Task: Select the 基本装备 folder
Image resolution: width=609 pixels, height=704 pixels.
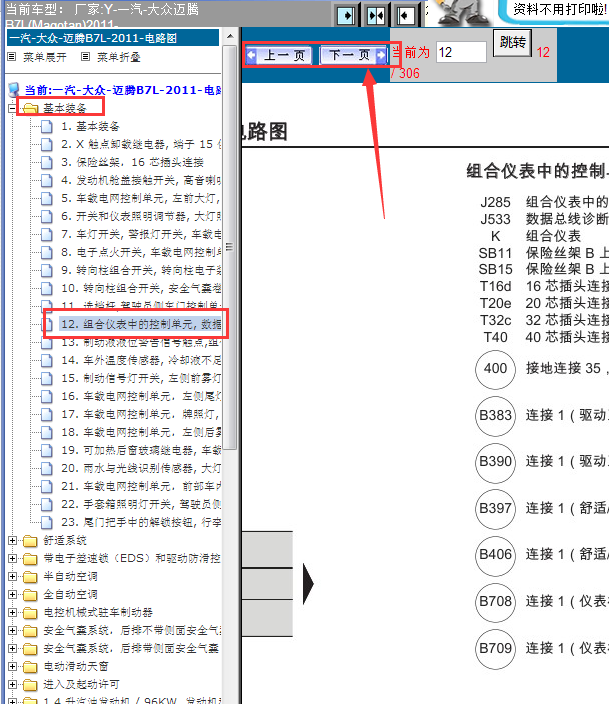Action: tap(65, 108)
